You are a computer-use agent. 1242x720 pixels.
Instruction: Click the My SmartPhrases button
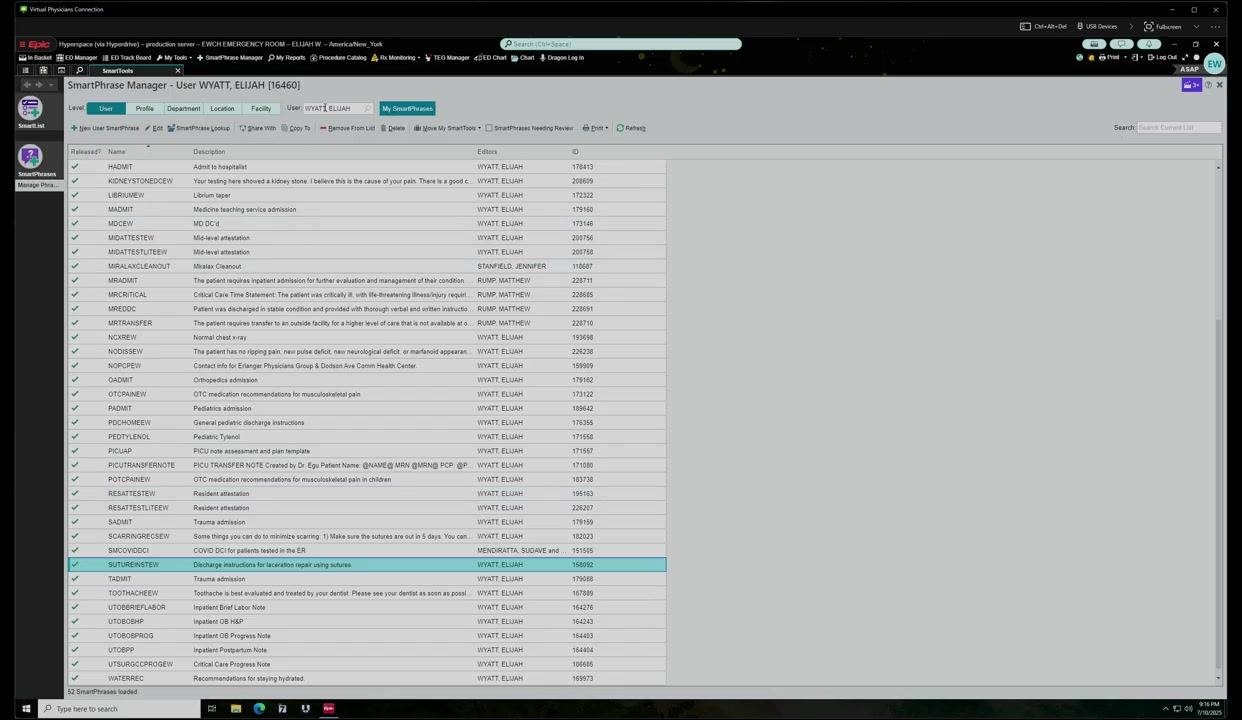(407, 108)
